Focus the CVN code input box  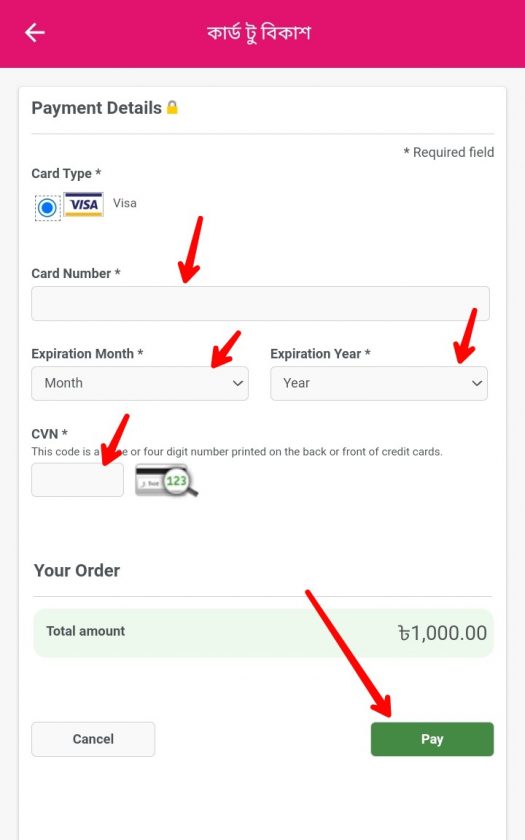click(78, 480)
